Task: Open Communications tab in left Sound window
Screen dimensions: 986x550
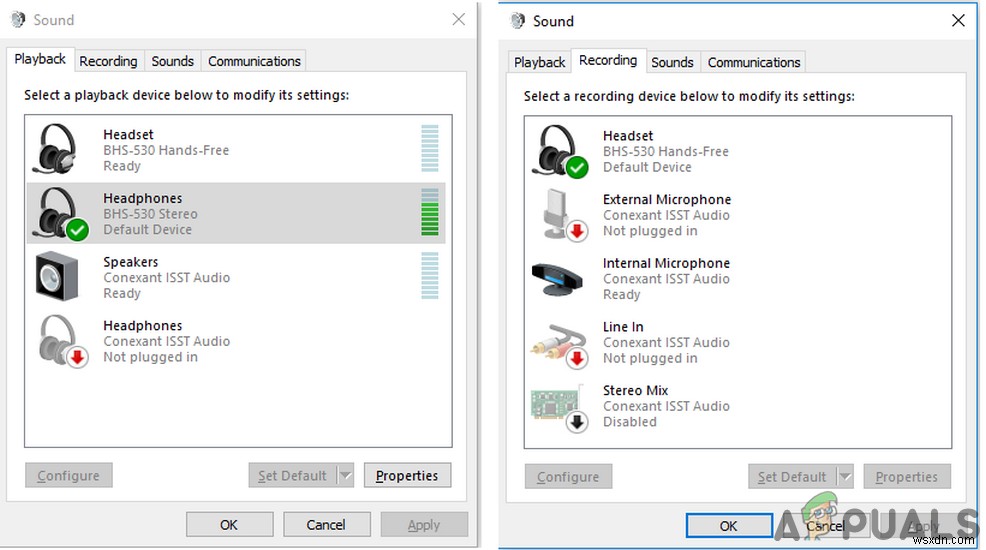Action: (254, 62)
